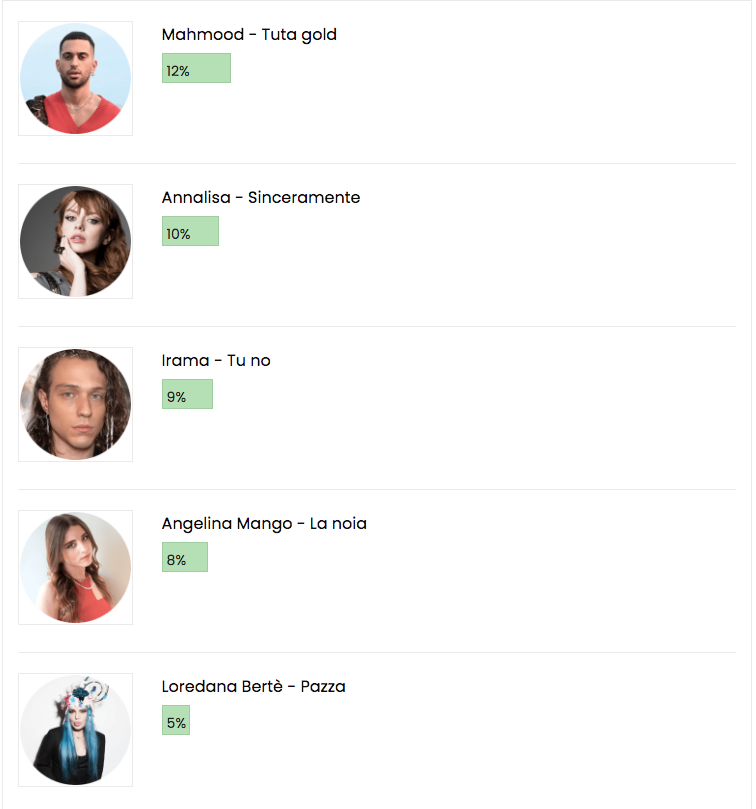Click the blue-haired photo beside Loredana Bertè - Pazza

75,730
